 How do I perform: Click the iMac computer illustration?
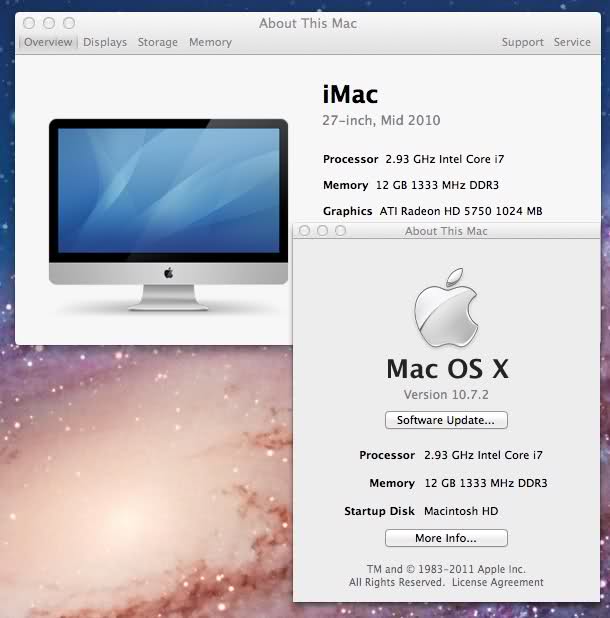(168, 214)
